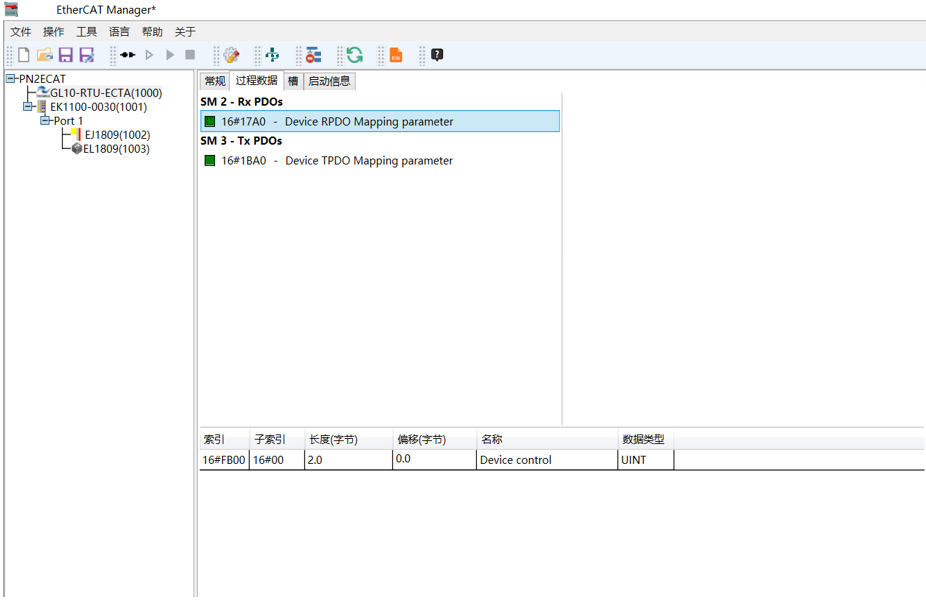The height and width of the screenshot is (601, 926).
Task: Click the Save As toolbar icon
Action: (87, 55)
